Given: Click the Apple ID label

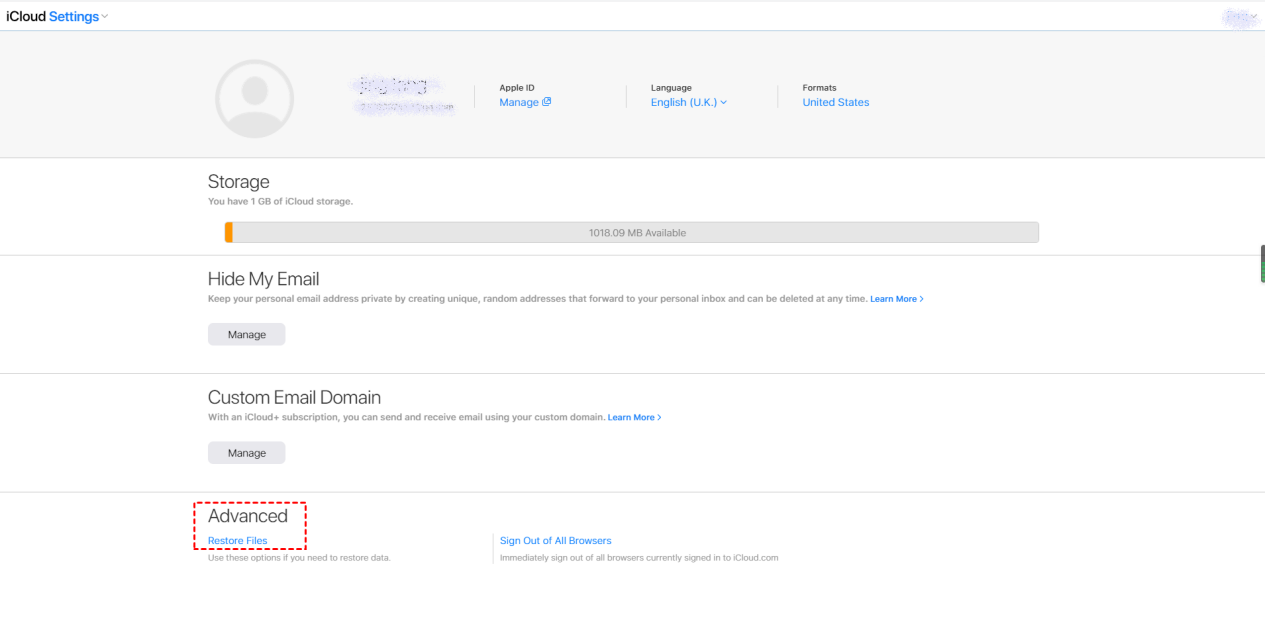Looking at the screenshot, I should (x=517, y=88).
